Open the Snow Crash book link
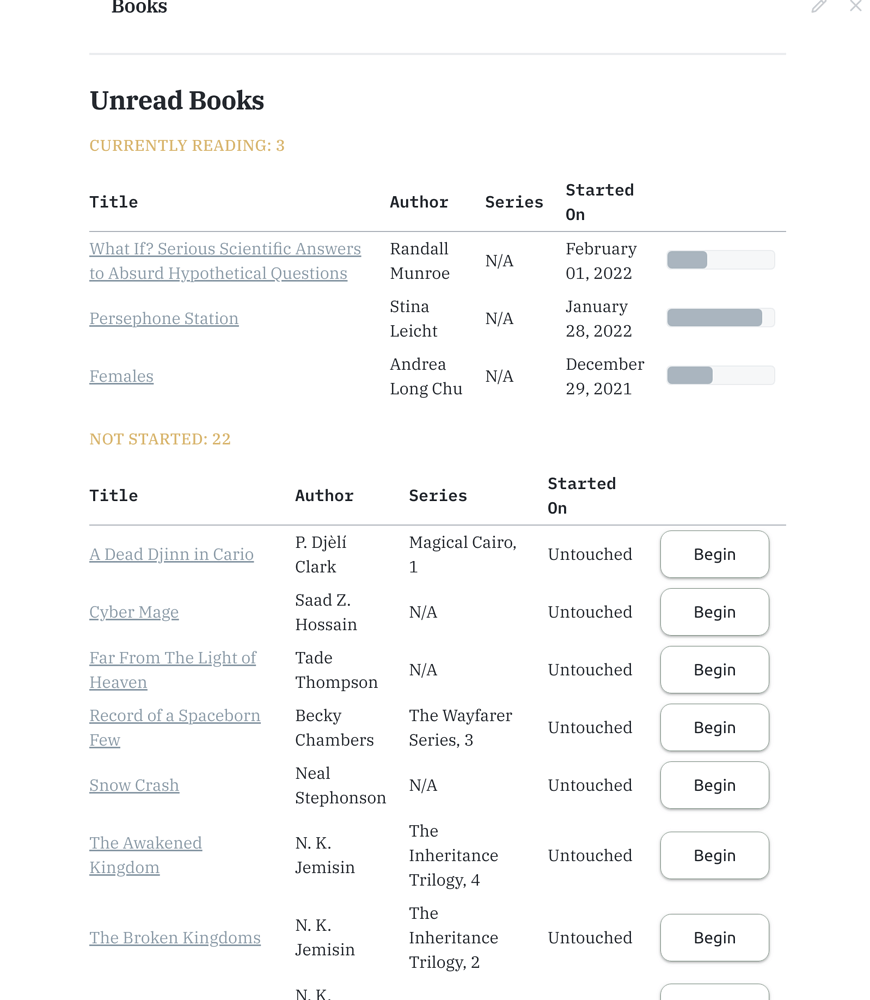The image size is (870, 1000). coord(134,785)
